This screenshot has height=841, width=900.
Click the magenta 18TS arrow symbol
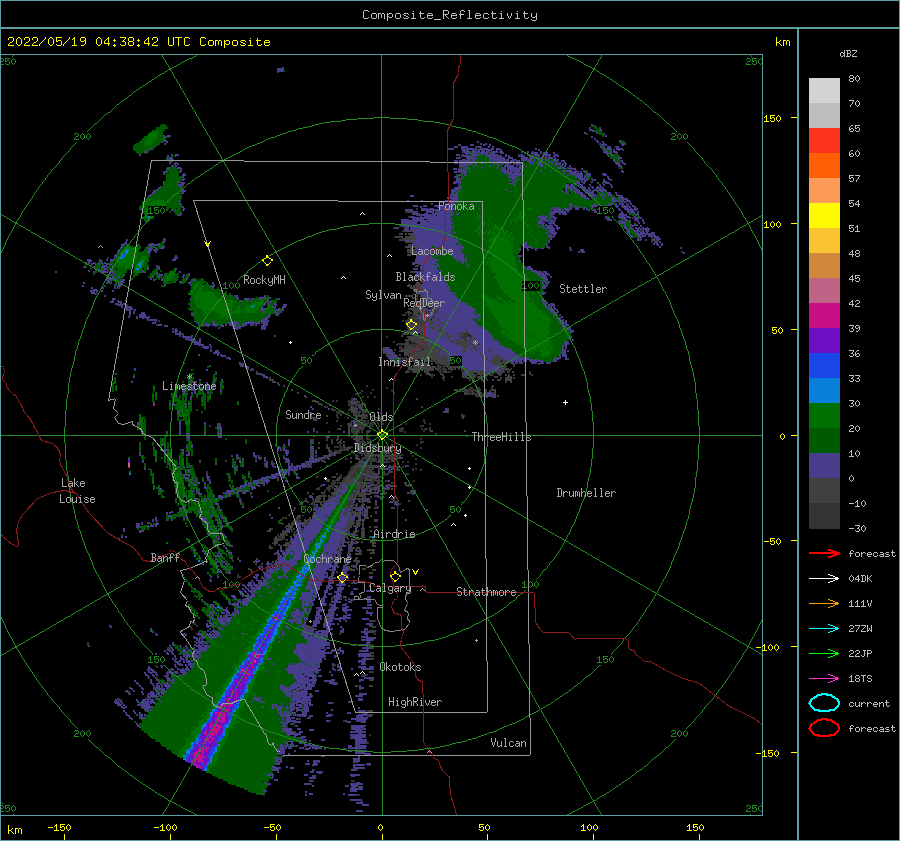point(824,679)
